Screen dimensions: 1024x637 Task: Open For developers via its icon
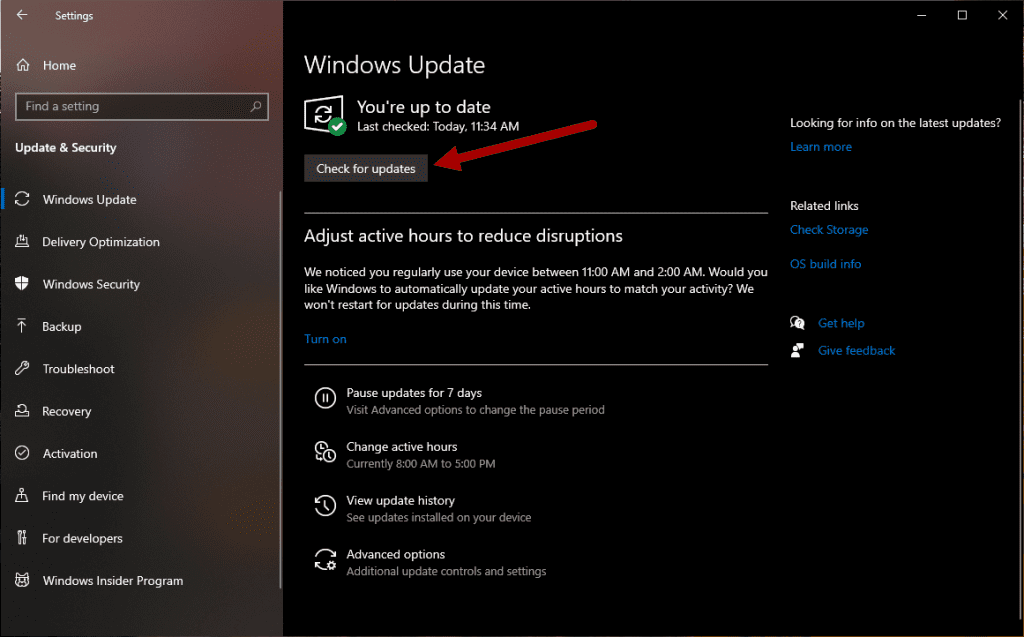point(22,538)
